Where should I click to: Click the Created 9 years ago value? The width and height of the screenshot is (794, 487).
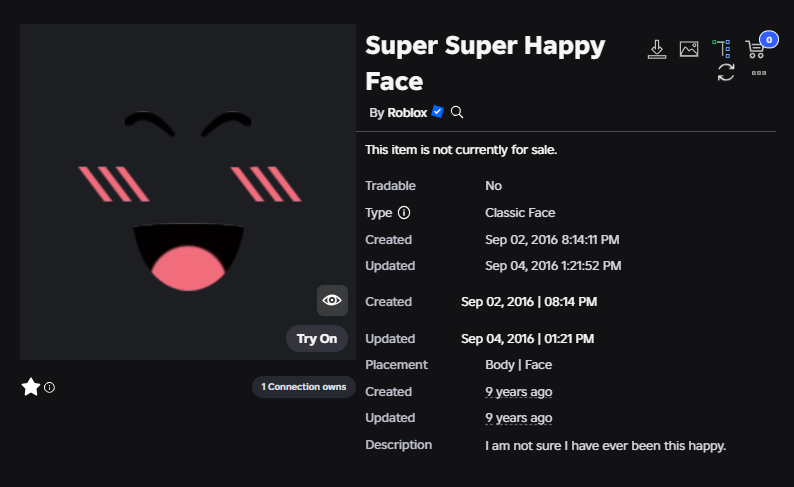tap(519, 392)
